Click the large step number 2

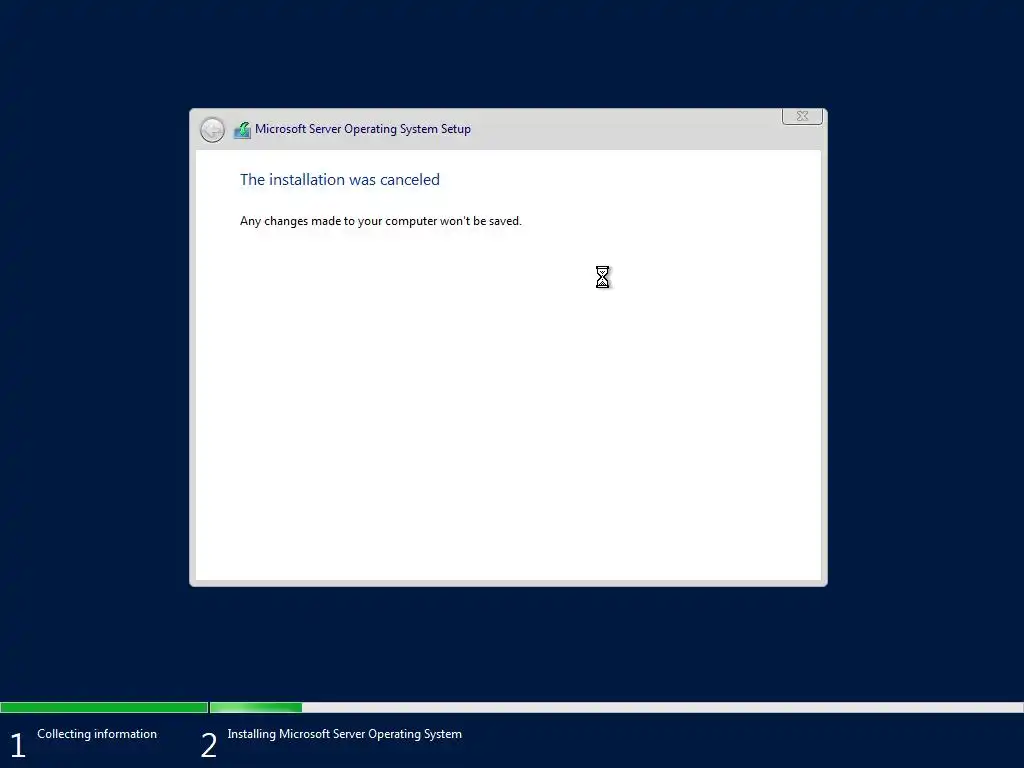[208, 745]
